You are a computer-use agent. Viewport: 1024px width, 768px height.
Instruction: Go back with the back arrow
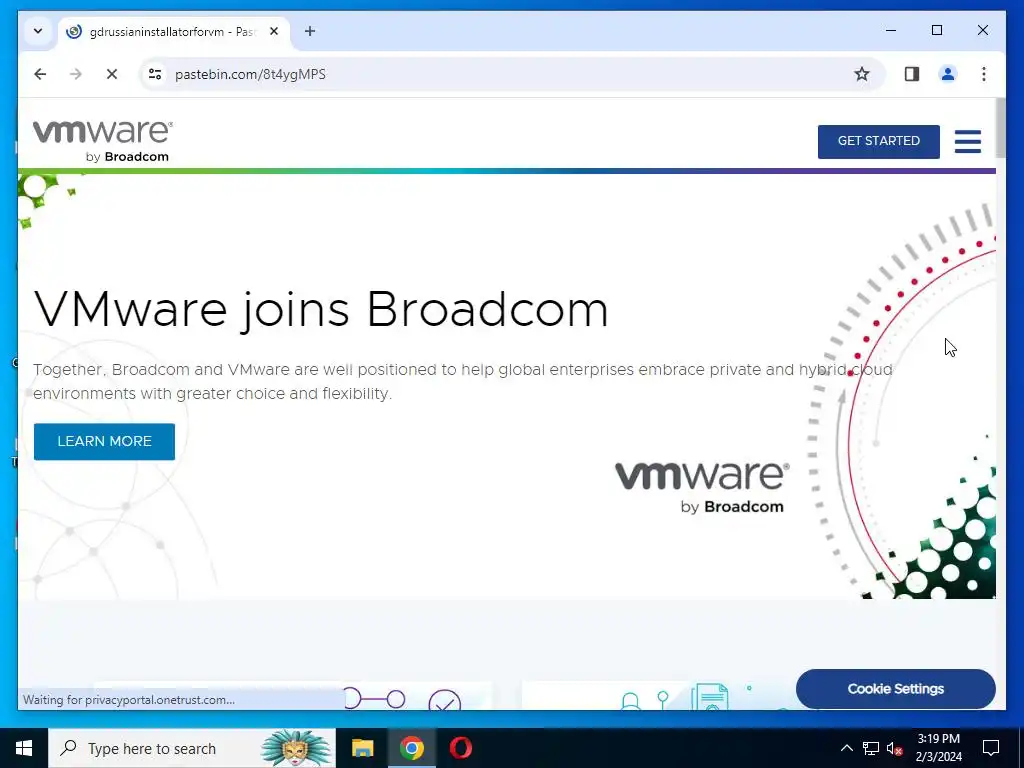pos(40,74)
